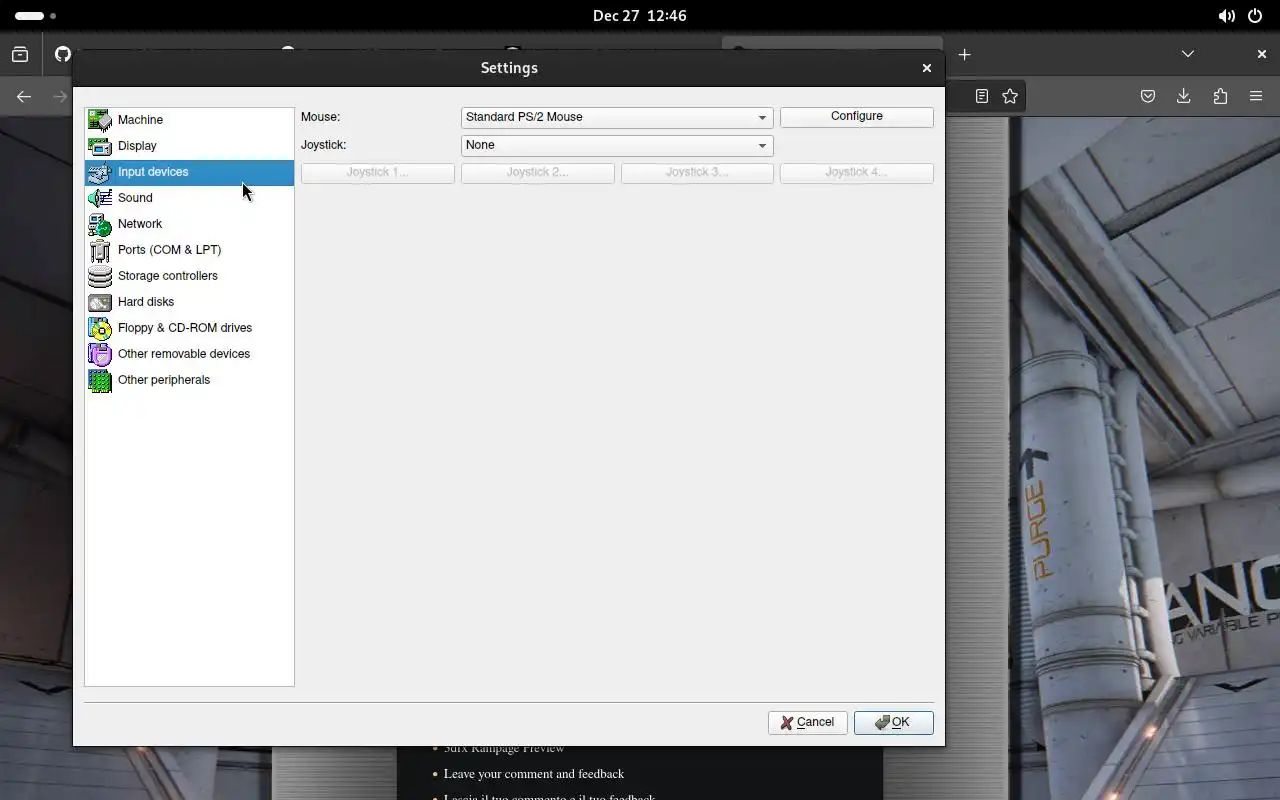Click the browser back arrow
This screenshot has width=1280, height=800.
click(24, 96)
